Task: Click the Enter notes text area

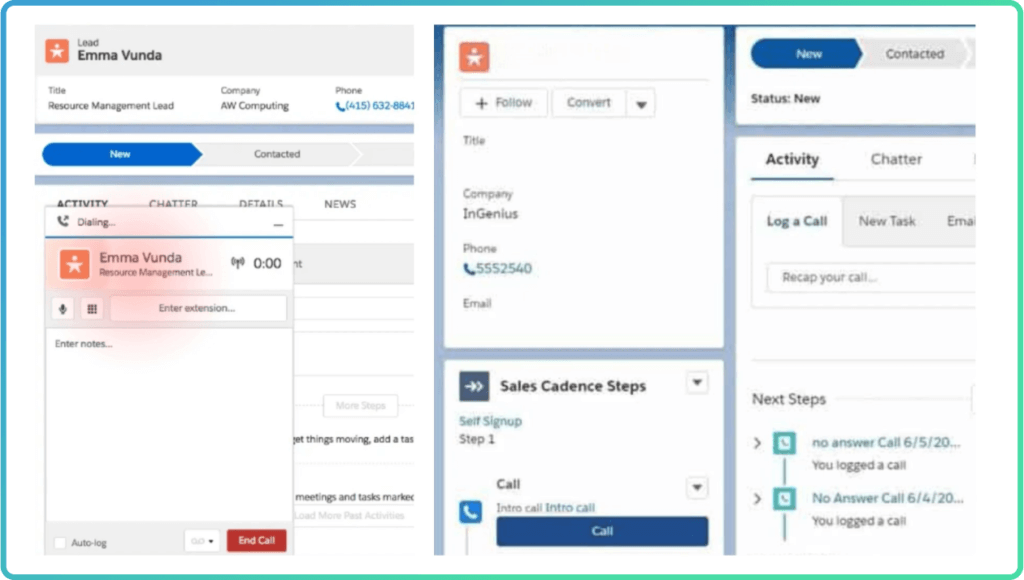Action: pos(169,425)
